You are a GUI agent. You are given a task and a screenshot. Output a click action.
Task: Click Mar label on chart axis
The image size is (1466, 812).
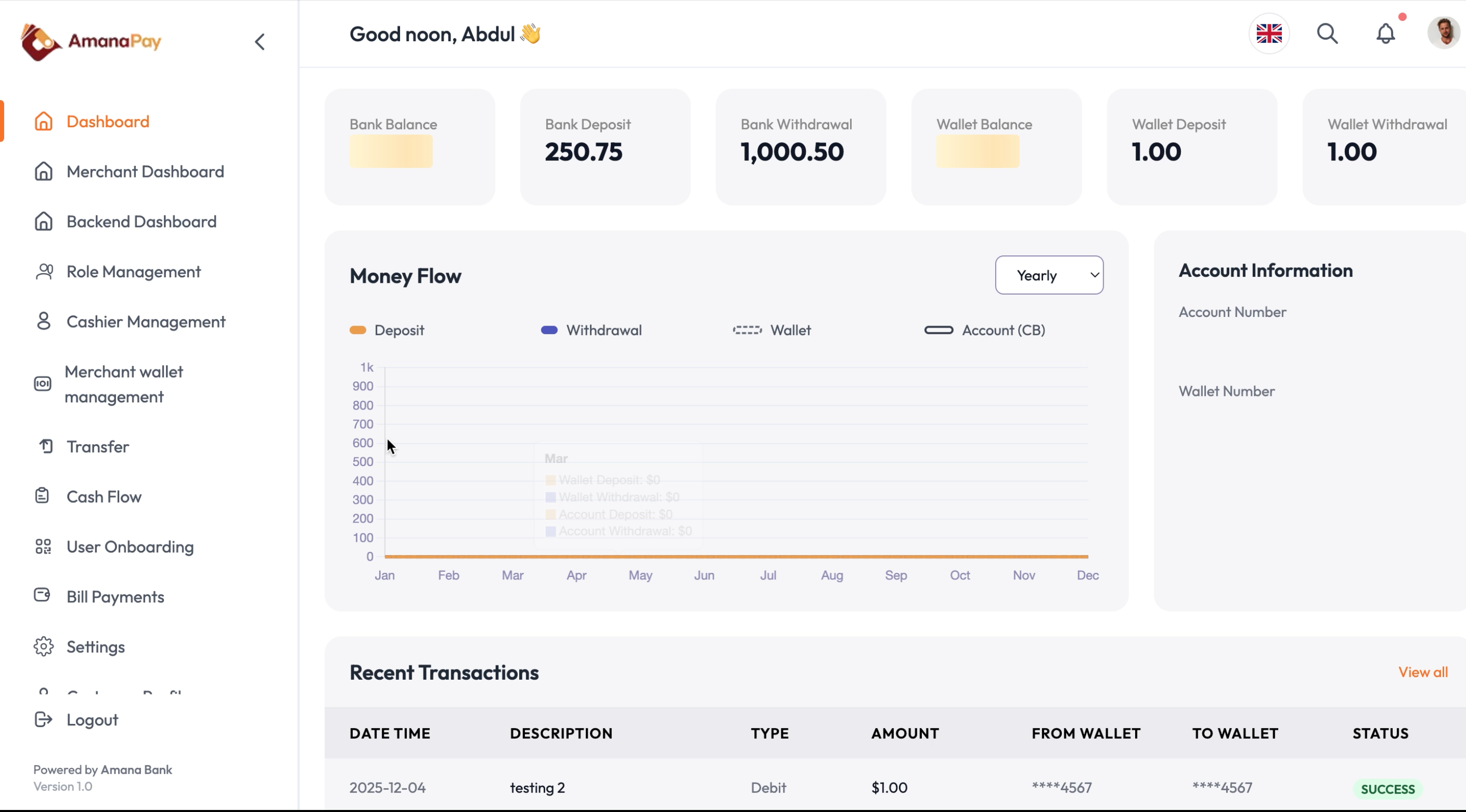pos(513,575)
